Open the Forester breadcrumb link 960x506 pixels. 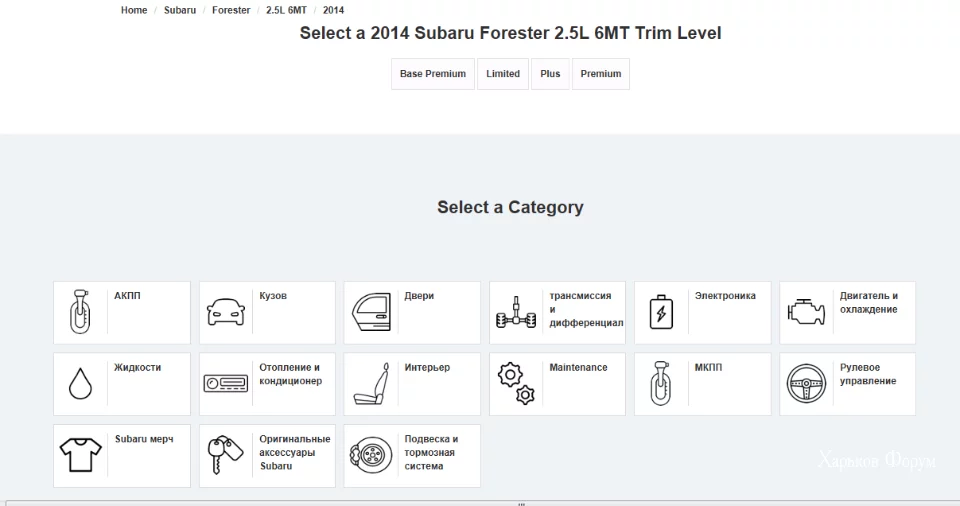point(231,10)
